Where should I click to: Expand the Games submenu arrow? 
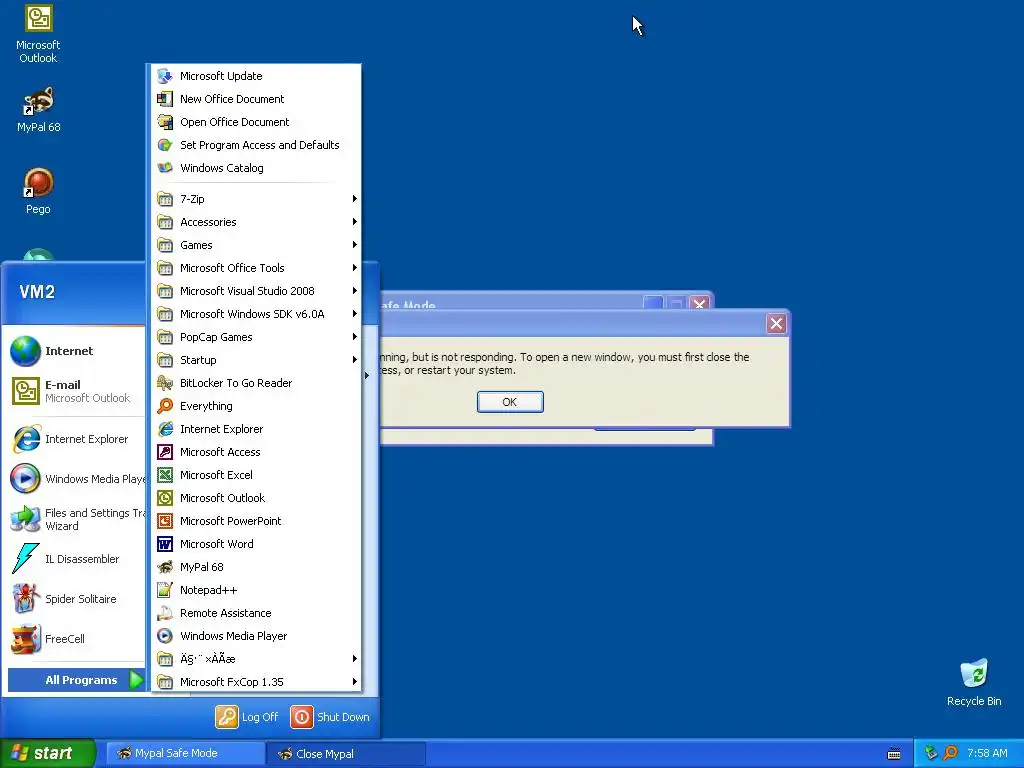pyautogui.click(x=355, y=245)
